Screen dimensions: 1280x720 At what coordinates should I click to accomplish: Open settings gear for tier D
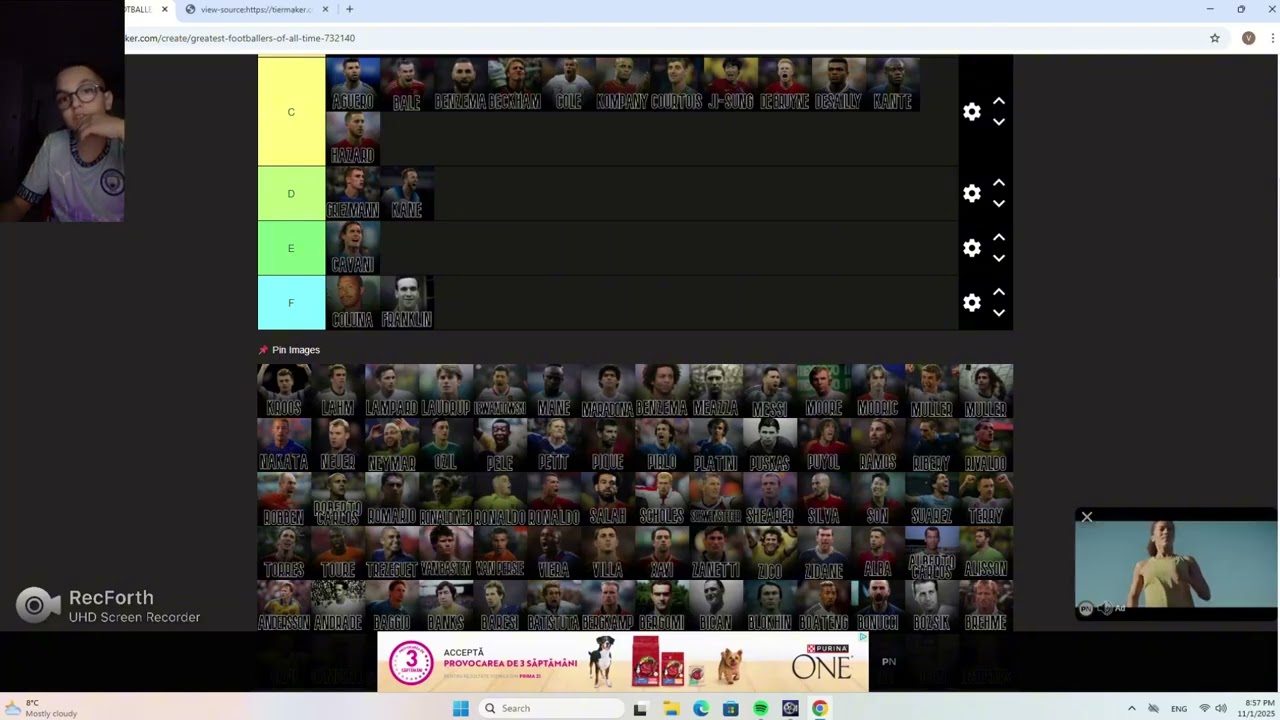972,194
